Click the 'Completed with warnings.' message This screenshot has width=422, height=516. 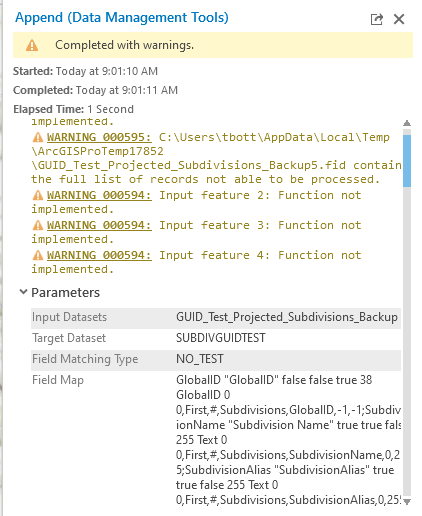[x=124, y=45]
